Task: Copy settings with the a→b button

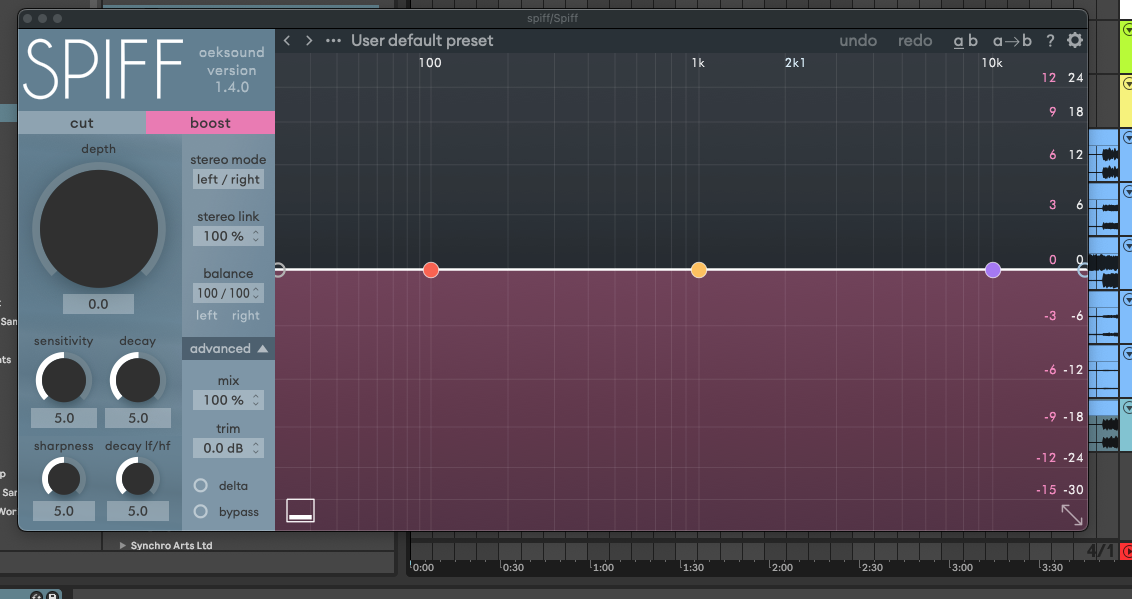Action: 1012,41
